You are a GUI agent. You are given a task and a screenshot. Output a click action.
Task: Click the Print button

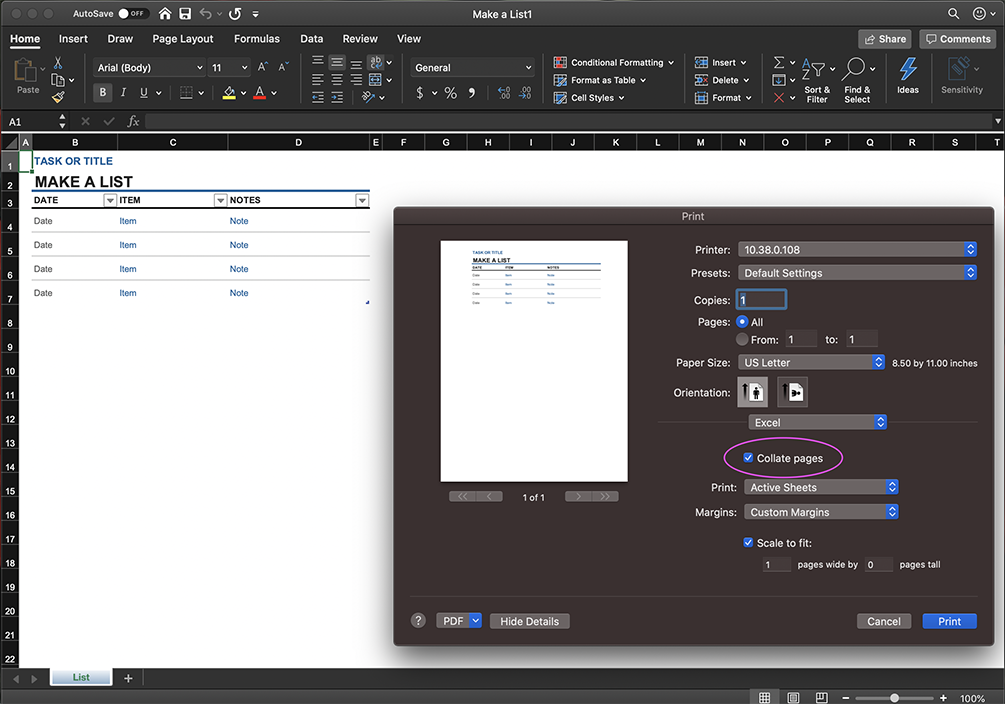click(x=949, y=621)
